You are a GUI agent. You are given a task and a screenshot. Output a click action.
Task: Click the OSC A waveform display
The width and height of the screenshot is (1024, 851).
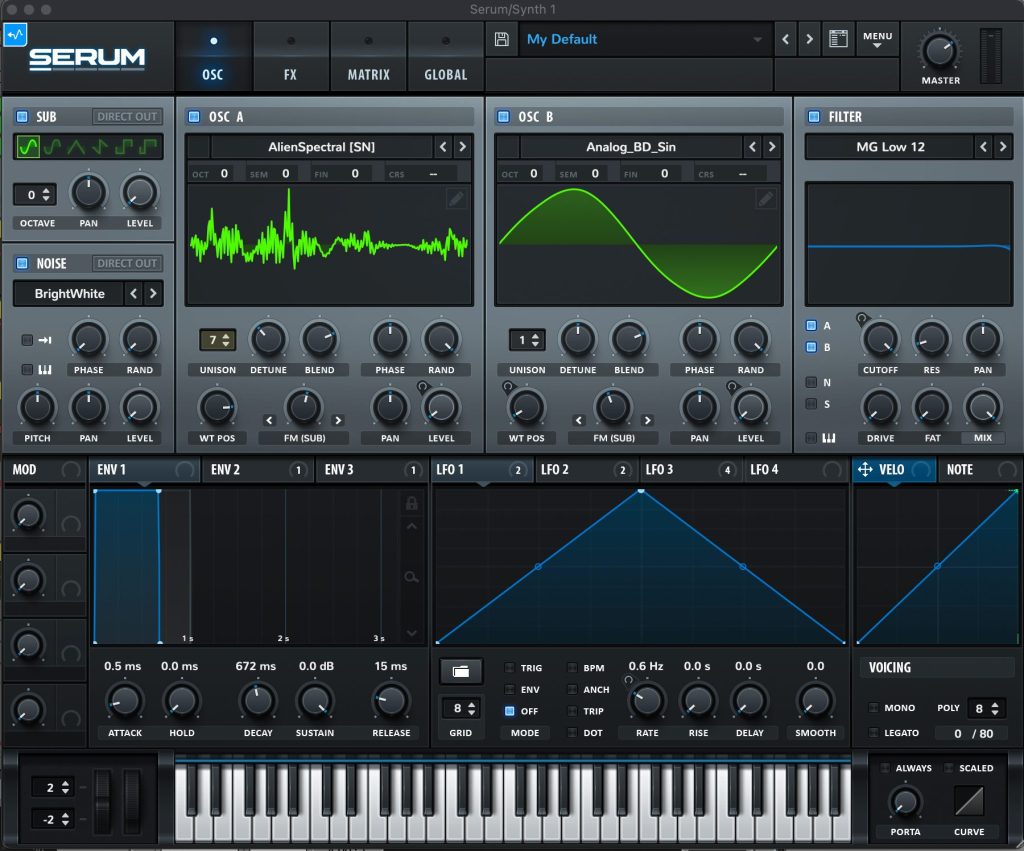pos(329,245)
